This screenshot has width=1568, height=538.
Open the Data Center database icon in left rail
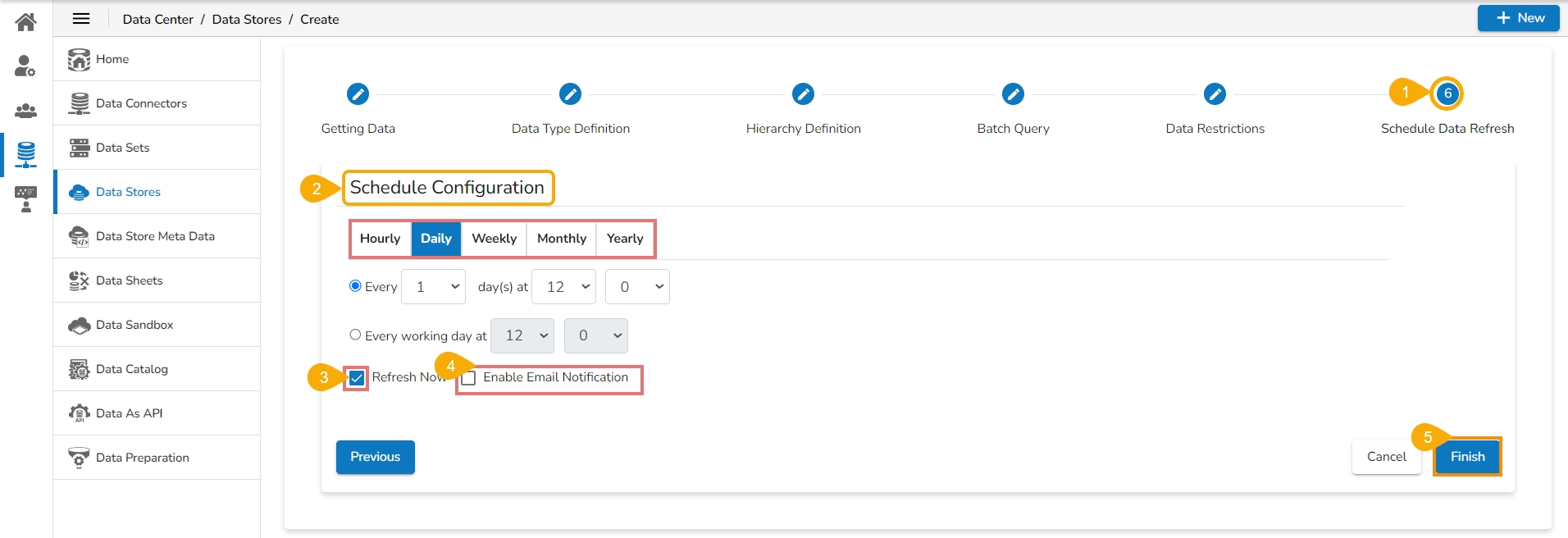26,154
